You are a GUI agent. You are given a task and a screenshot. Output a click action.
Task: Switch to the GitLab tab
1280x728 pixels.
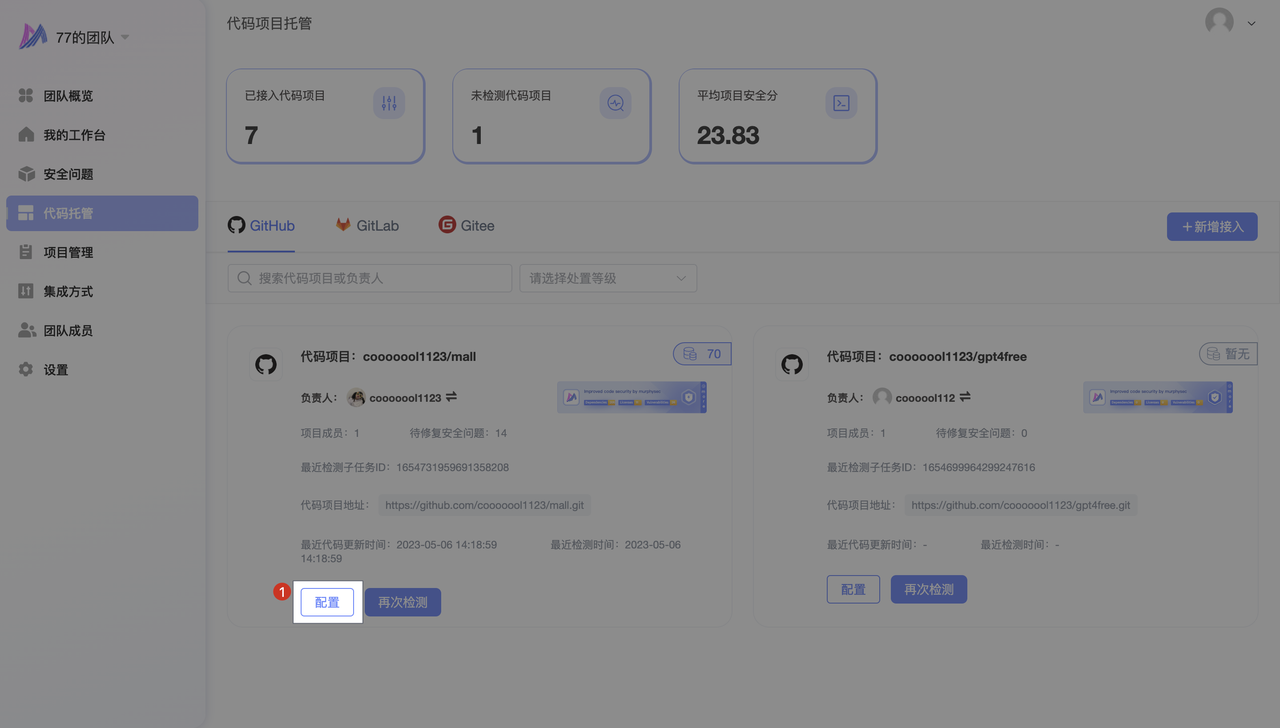click(x=367, y=225)
